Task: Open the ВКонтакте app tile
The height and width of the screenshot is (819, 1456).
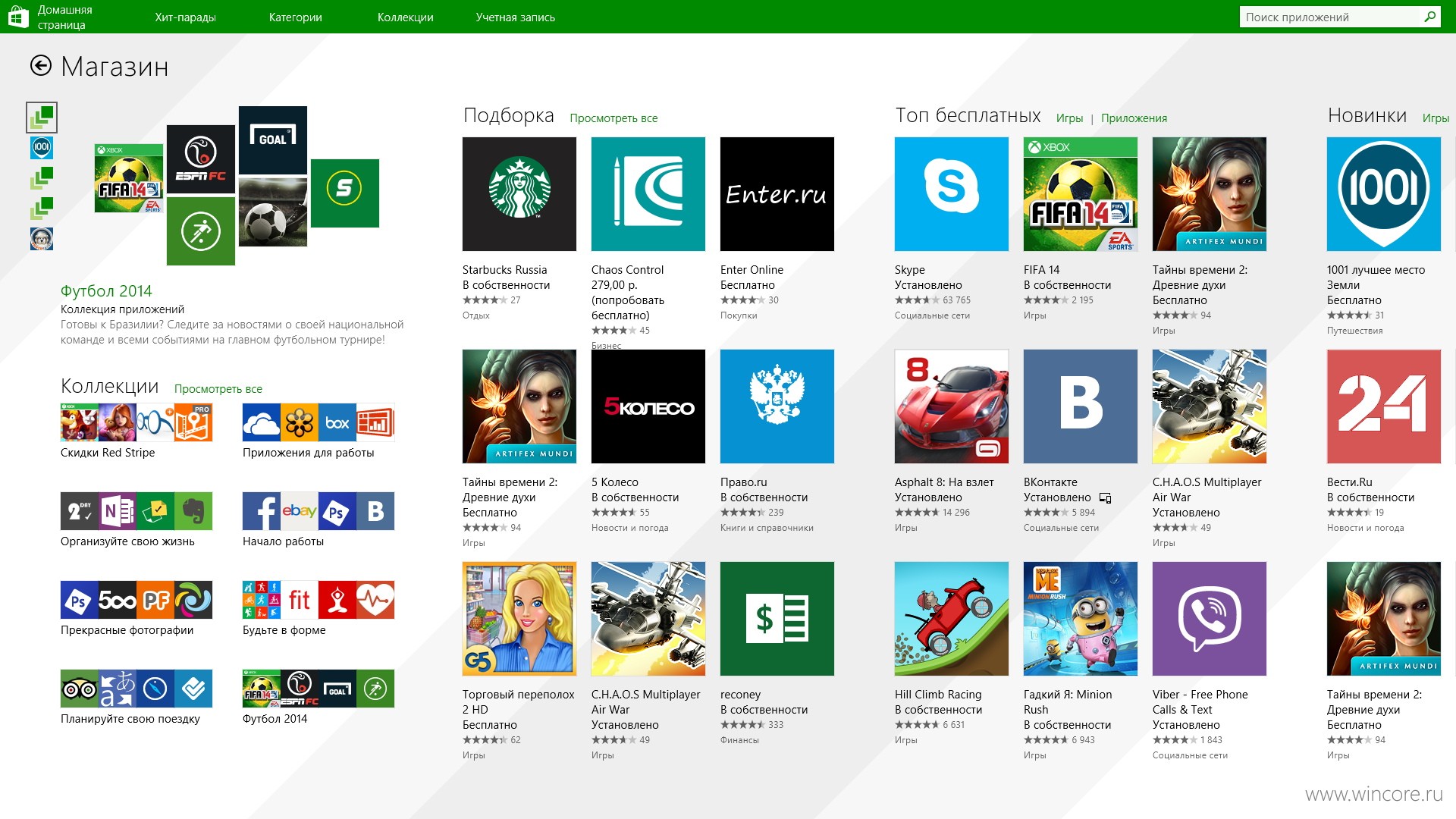Action: coord(1081,406)
